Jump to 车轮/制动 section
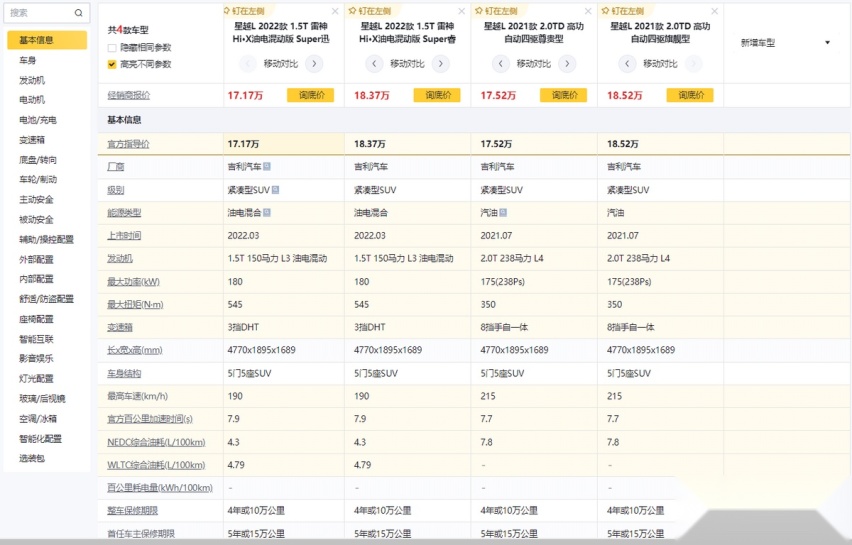 [x=37, y=179]
